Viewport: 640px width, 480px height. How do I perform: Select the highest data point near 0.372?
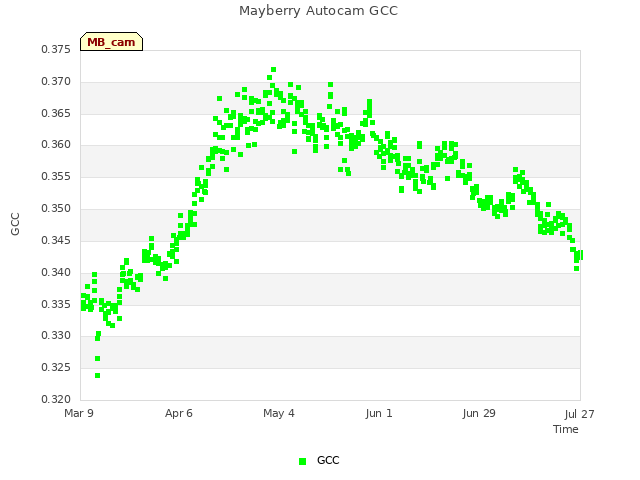(273, 70)
